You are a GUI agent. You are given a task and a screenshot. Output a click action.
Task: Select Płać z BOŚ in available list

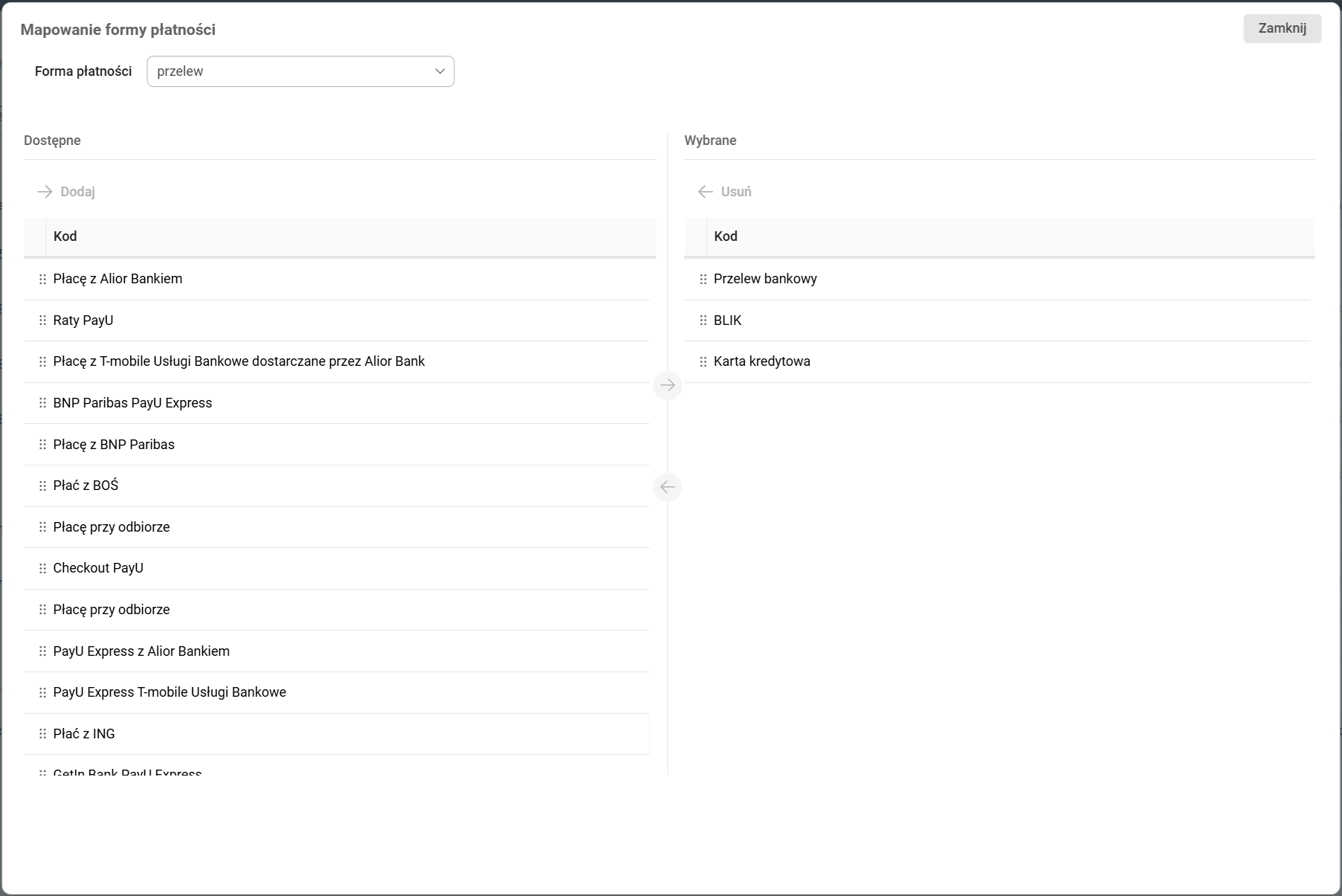(x=86, y=486)
